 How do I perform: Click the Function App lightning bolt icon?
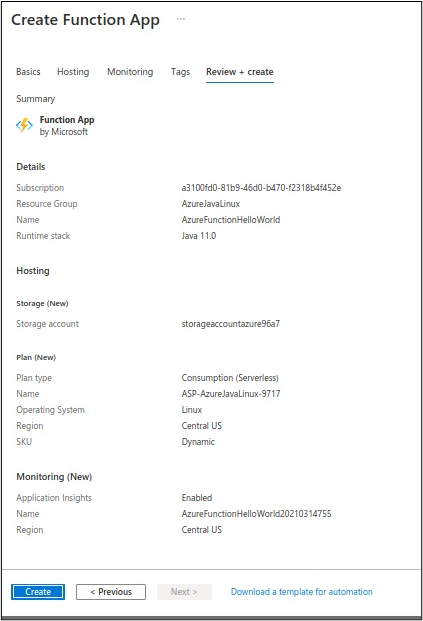click(24, 125)
